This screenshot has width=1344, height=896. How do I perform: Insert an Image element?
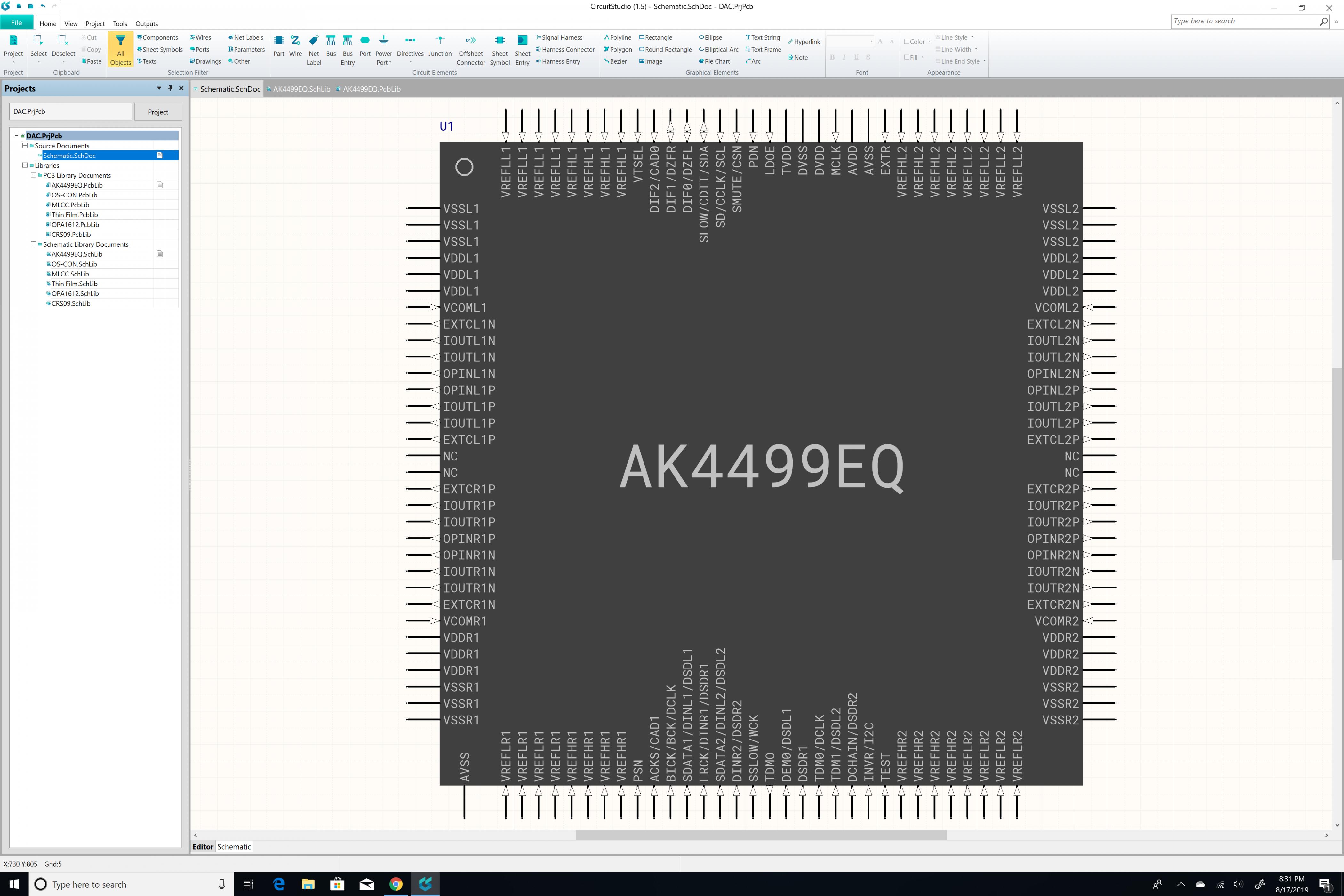pos(651,61)
